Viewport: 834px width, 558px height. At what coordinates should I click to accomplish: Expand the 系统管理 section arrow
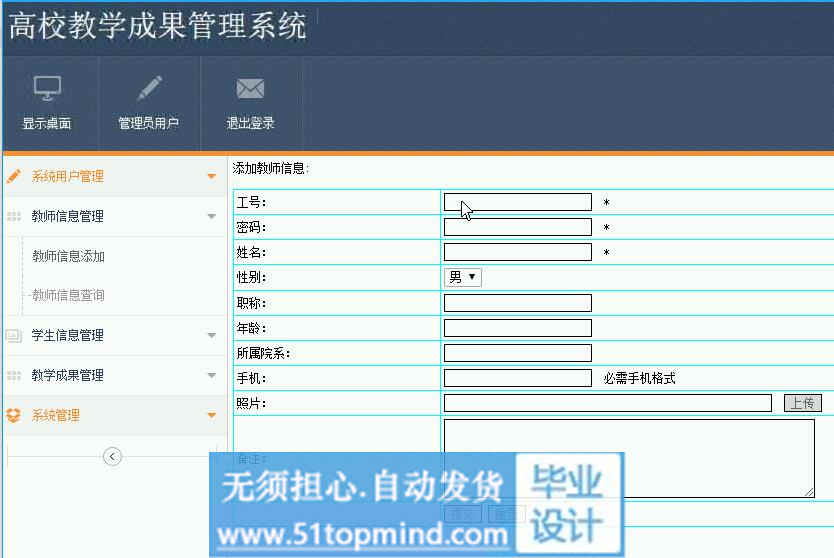pos(211,416)
